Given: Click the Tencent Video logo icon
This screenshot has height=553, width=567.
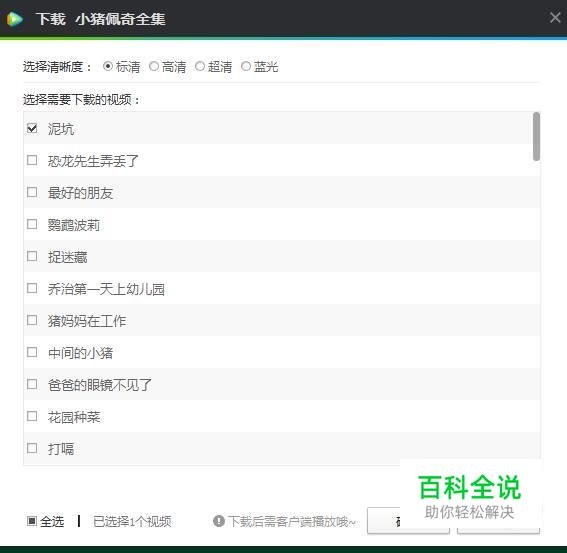Looking at the screenshot, I should [x=15, y=19].
